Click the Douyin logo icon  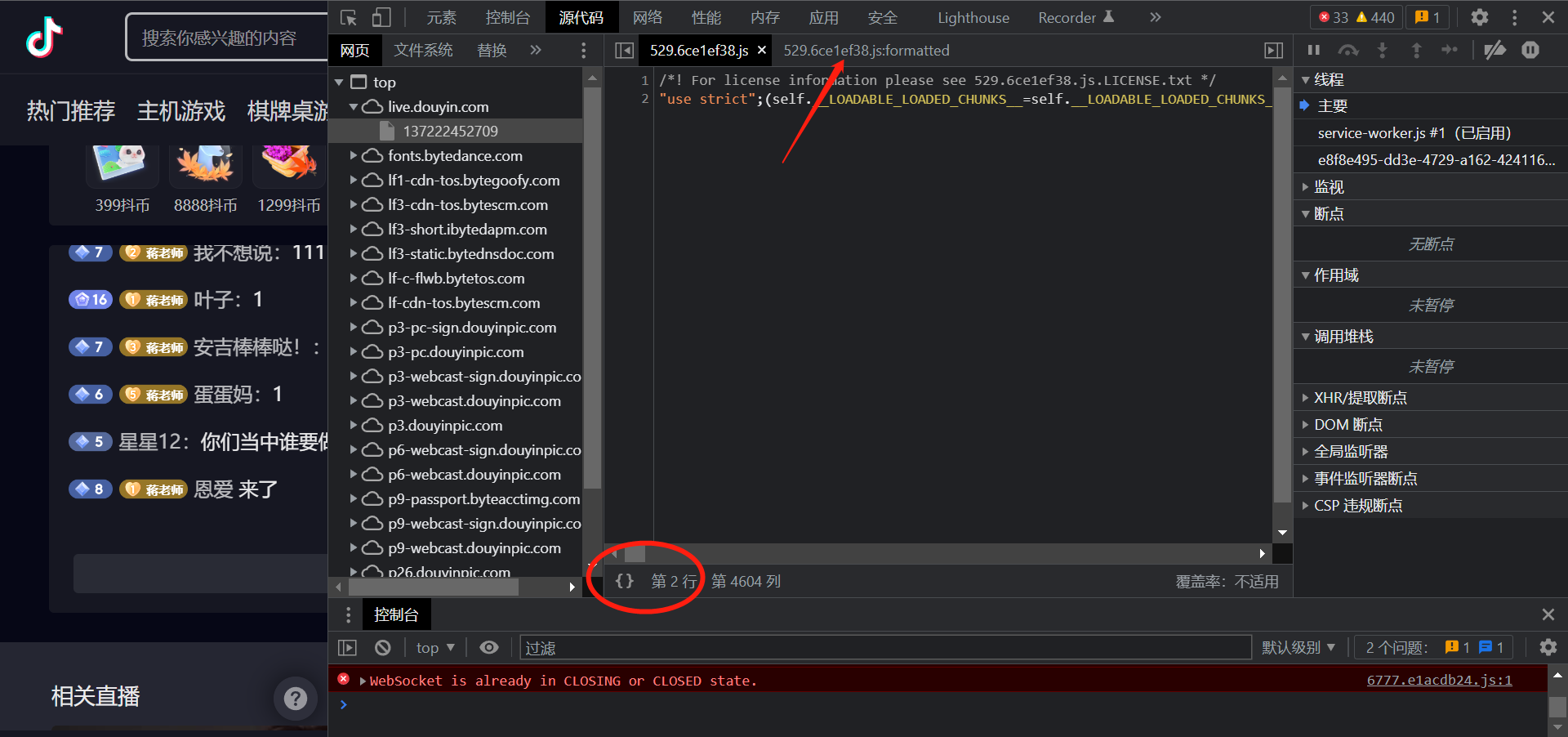pos(44,37)
